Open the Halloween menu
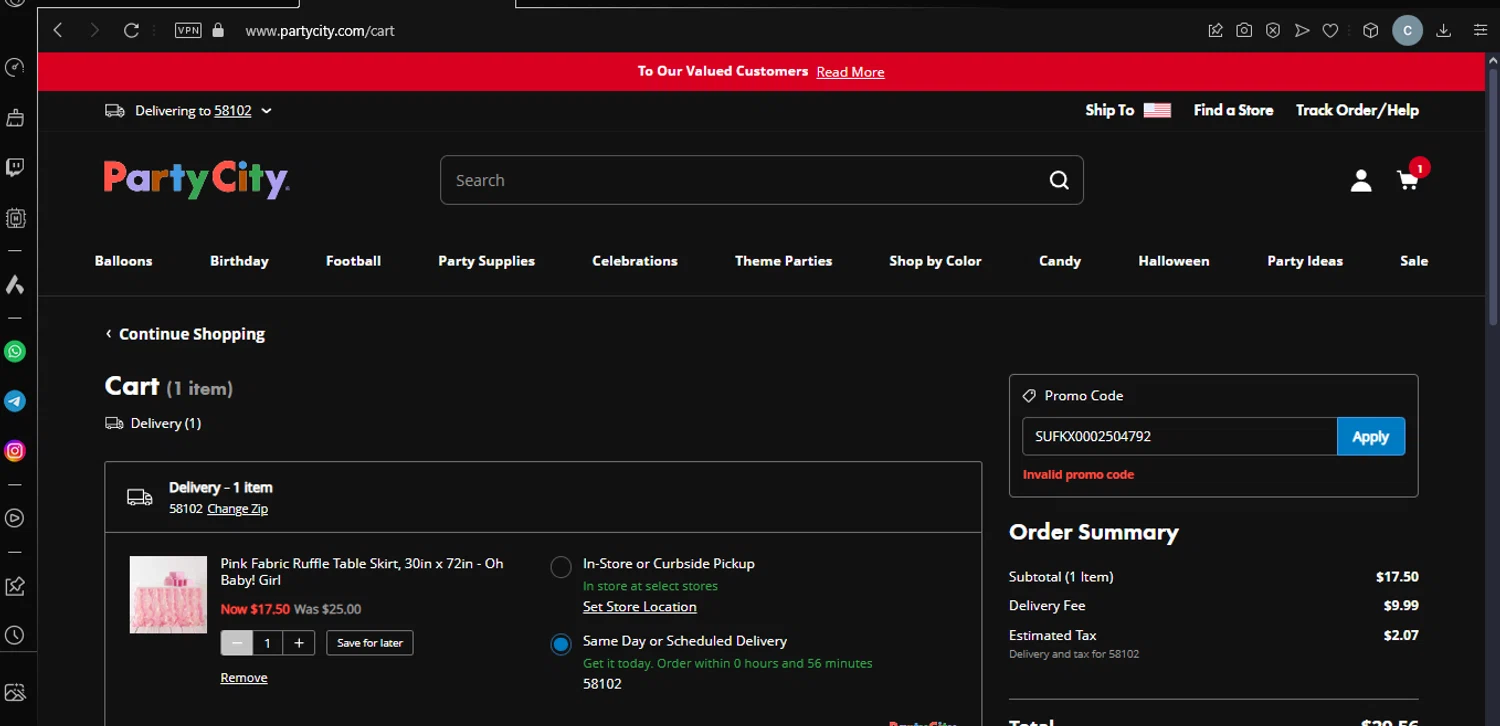1500x726 pixels. click(x=1174, y=261)
